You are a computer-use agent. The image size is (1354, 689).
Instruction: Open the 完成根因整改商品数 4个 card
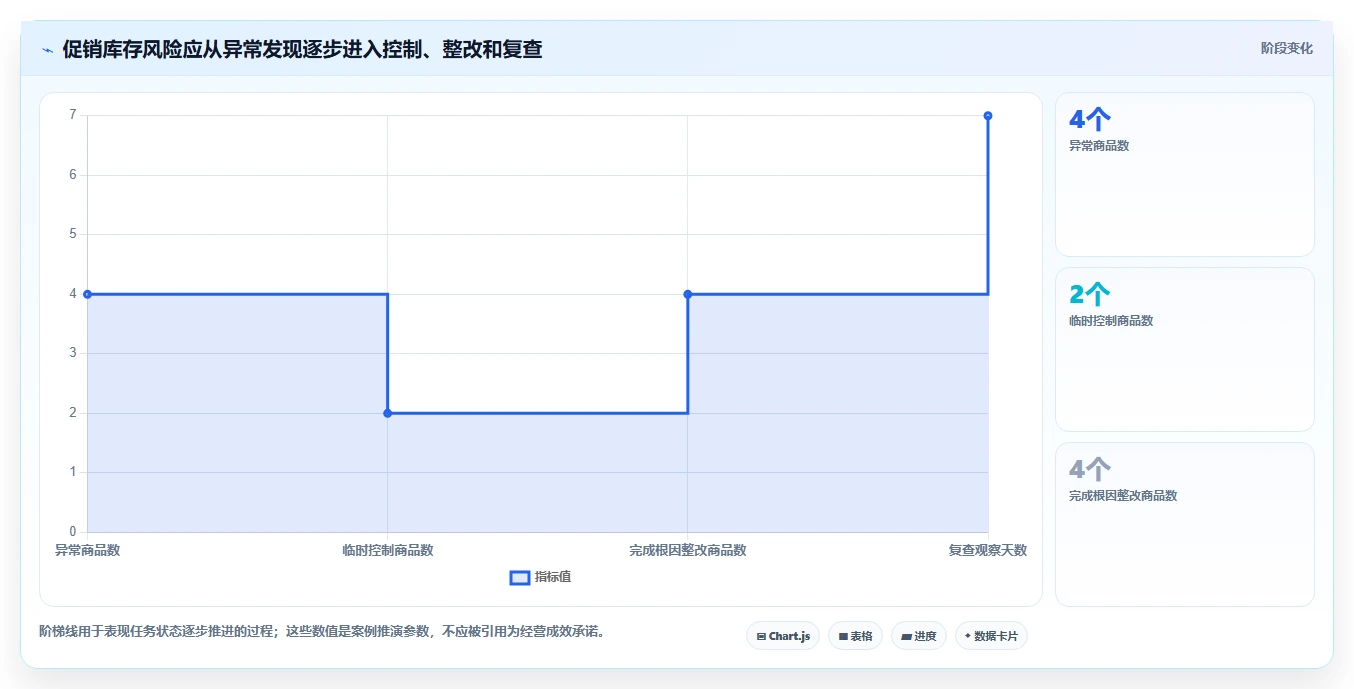[x=1184, y=524]
